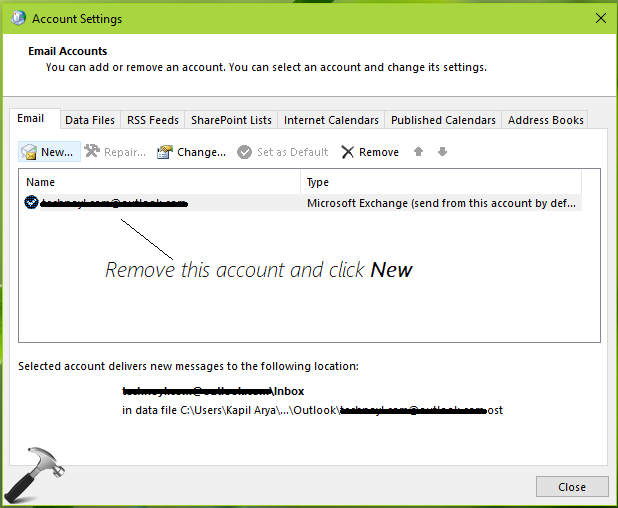Image resolution: width=618 pixels, height=508 pixels.
Task: Open the Published Calendars tab
Action: point(443,120)
